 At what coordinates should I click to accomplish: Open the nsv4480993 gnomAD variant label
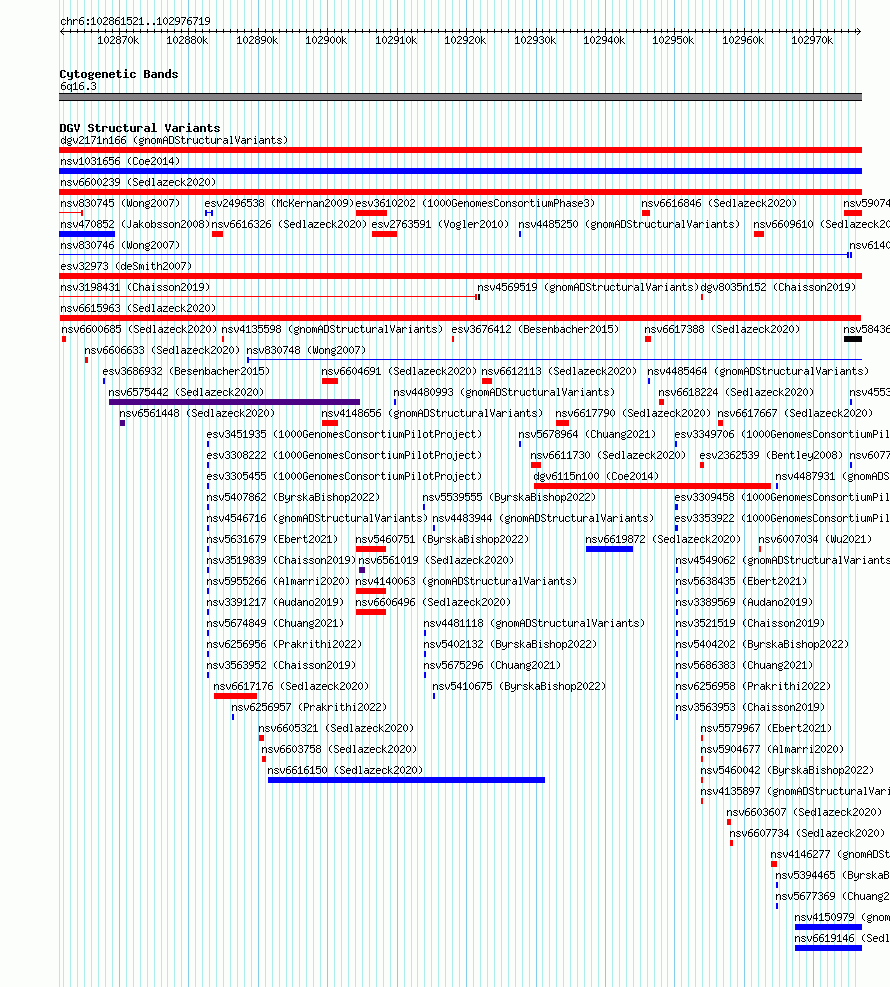point(504,392)
